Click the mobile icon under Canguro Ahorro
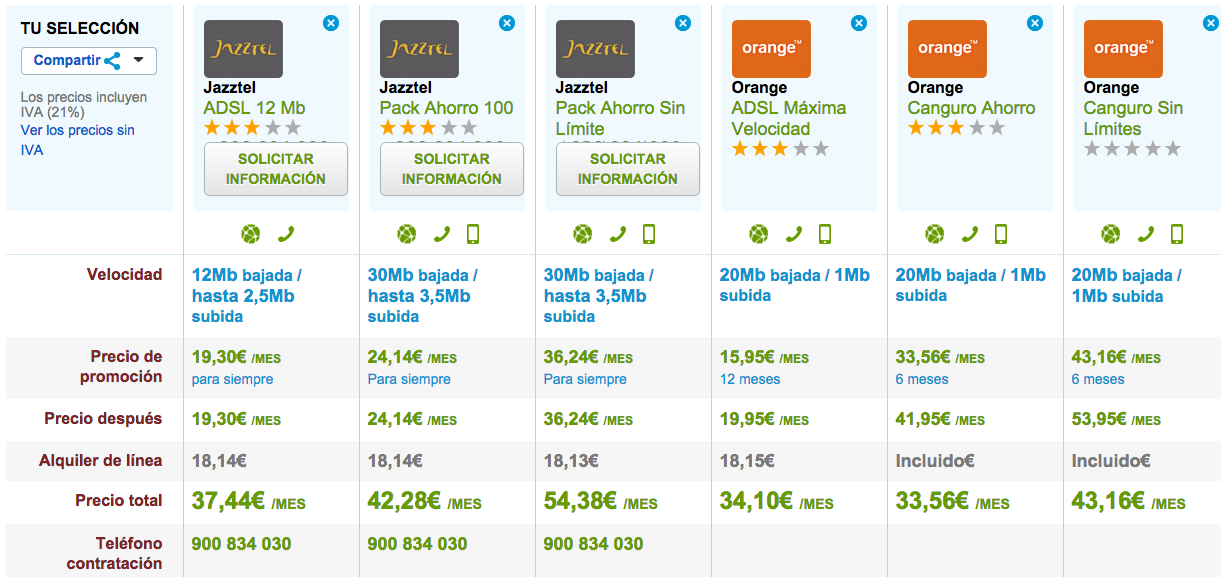Image resolution: width=1221 pixels, height=577 pixels. (1001, 234)
